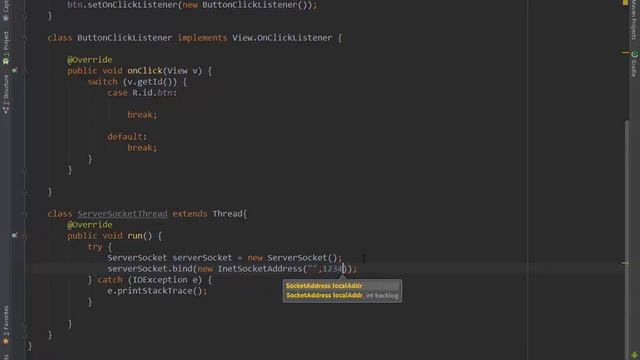Click the serverSocket variable declaration name
Image resolution: width=640 pixels, height=360 pixels.
(x=202, y=258)
